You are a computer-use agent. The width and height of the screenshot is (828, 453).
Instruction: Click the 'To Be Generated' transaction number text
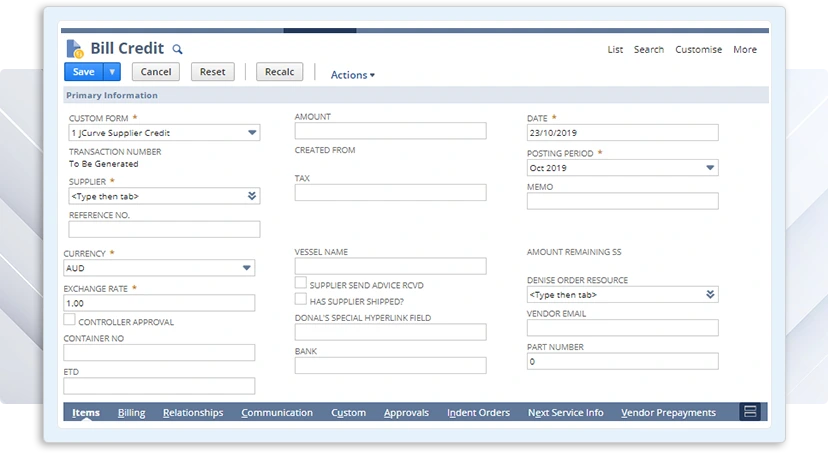104,164
